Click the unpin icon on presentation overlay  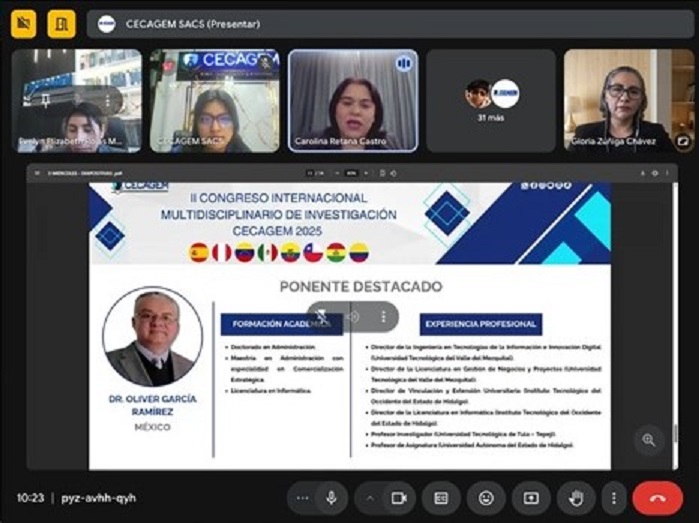coord(323,316)
